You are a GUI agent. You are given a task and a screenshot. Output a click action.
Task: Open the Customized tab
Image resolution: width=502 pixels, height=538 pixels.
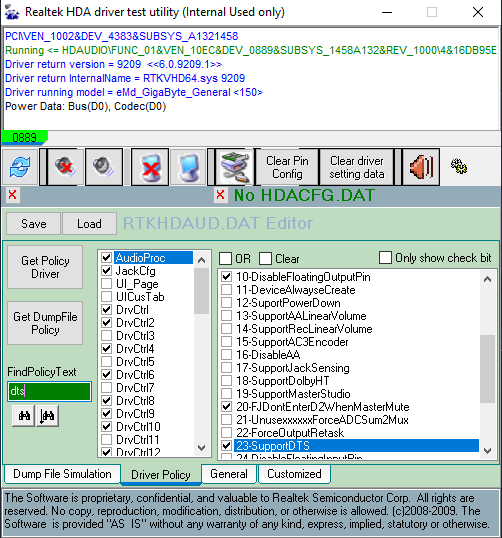point(294,474)
